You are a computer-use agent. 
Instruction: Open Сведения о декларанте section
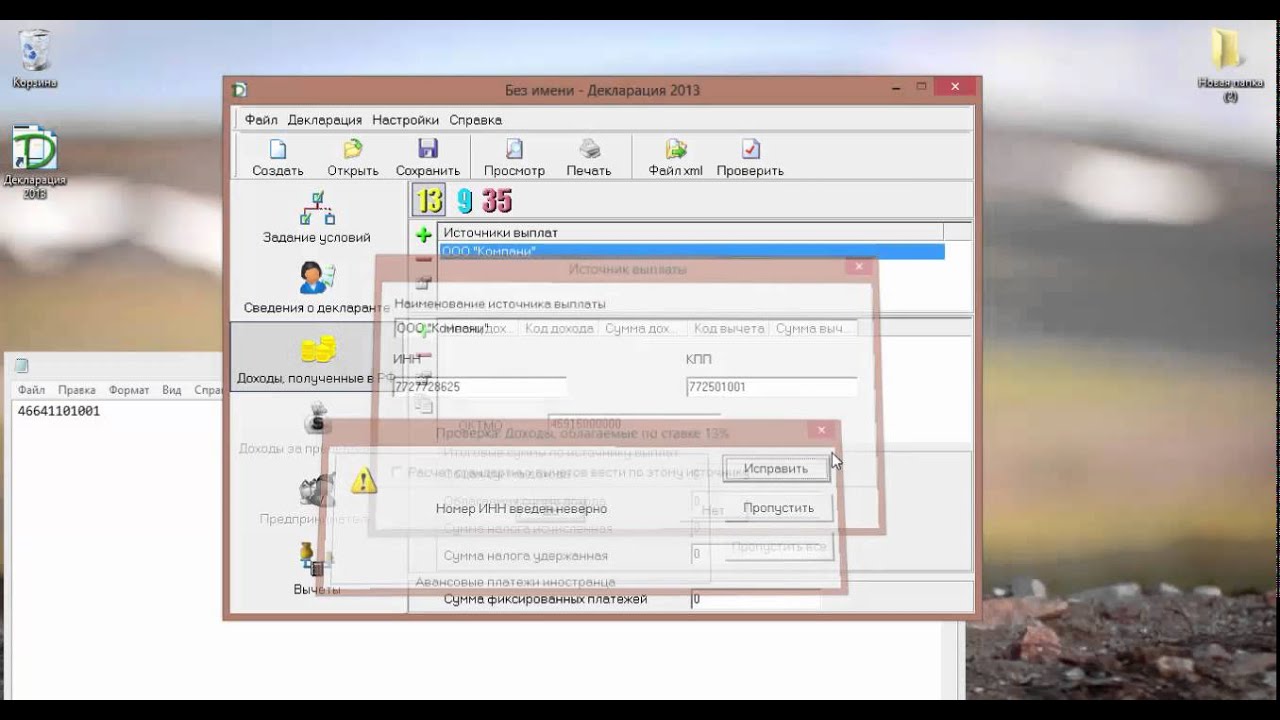pos(317,287)
